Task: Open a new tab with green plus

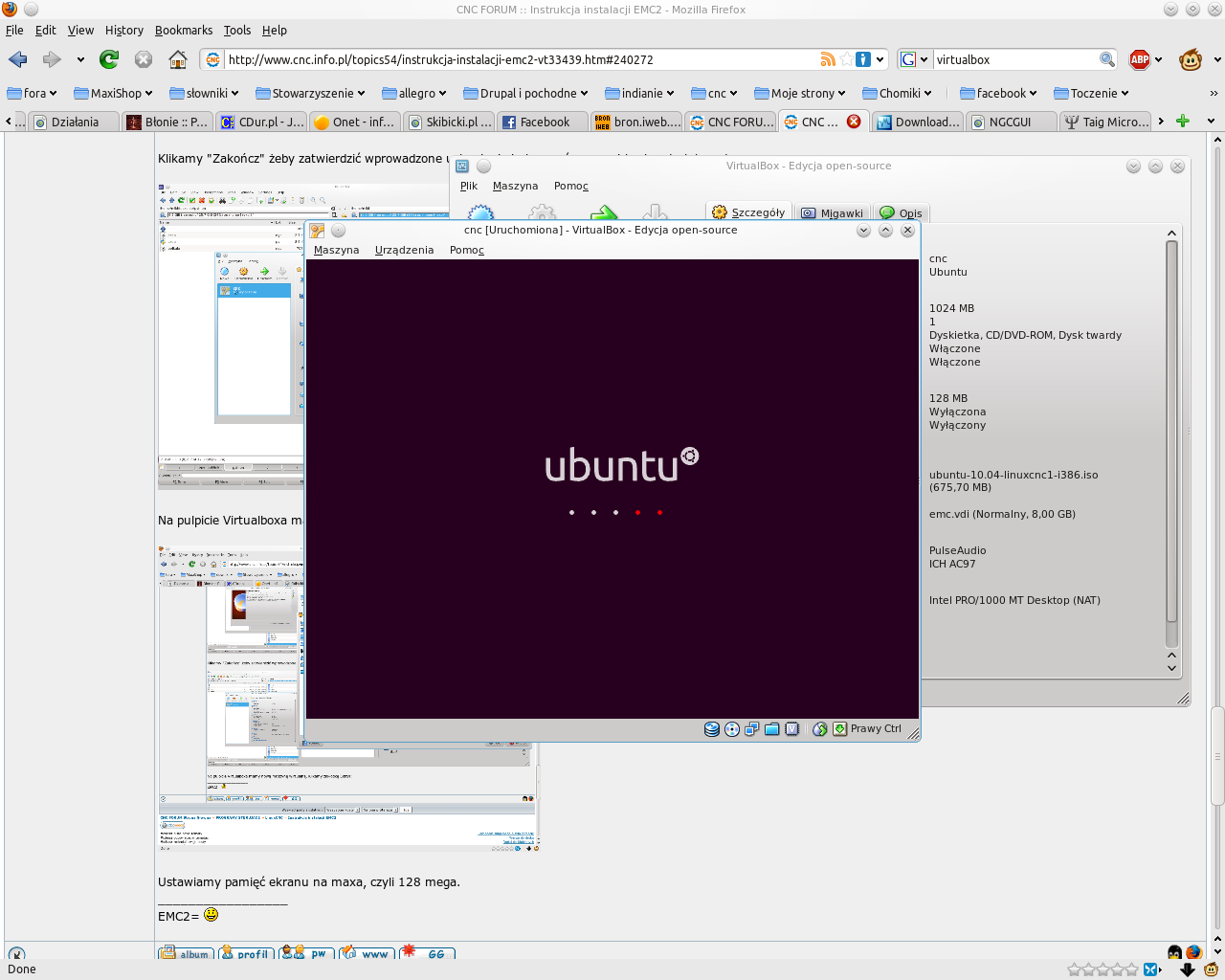Action: pyautogui.click(x=1183, y=122)
